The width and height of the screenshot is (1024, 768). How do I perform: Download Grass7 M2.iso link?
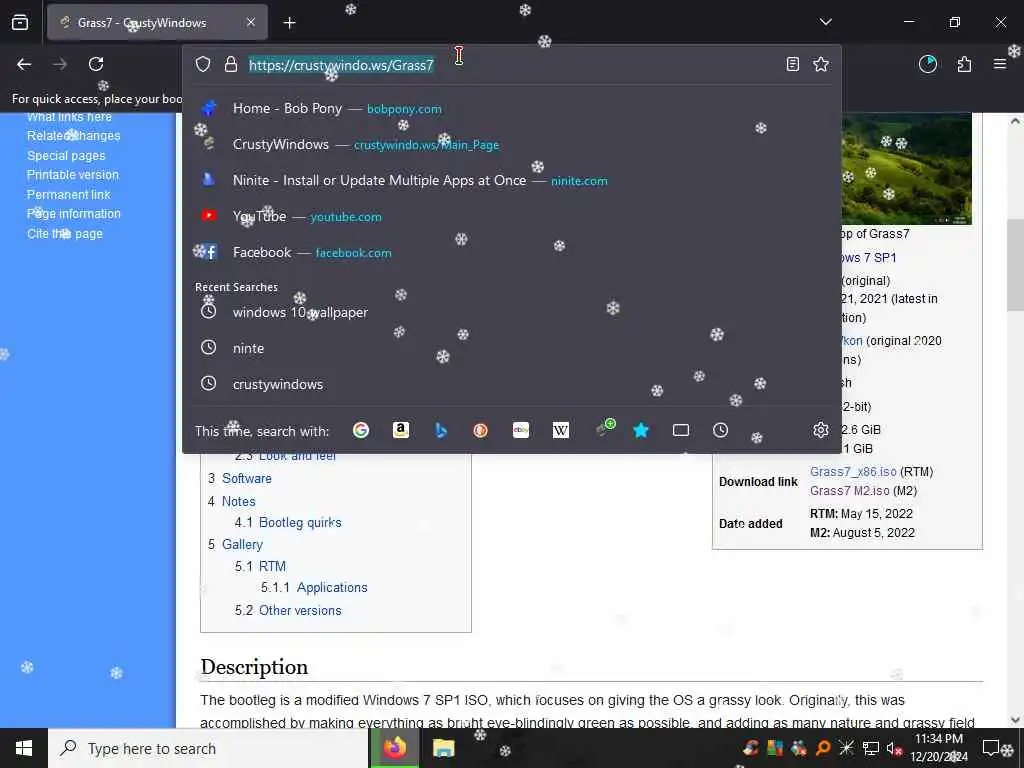click(x=850, y=490)
